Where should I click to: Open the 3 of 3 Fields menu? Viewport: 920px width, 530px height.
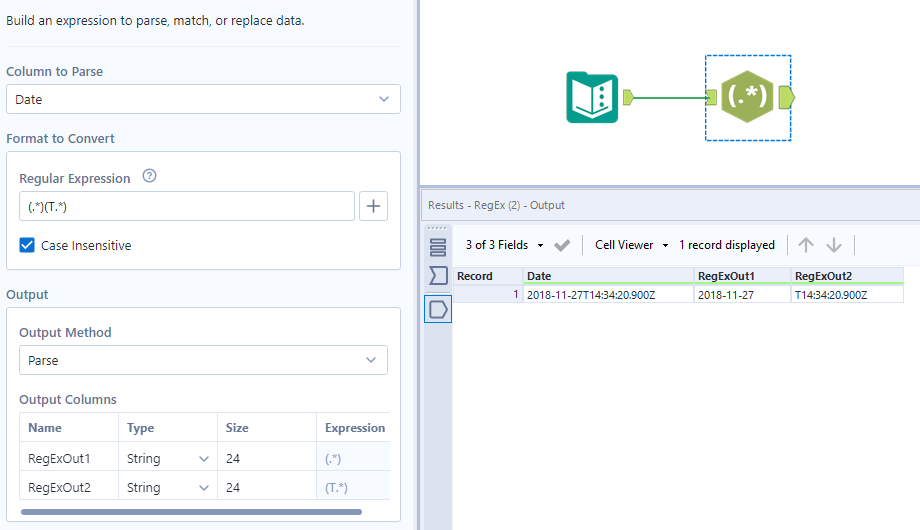(x=505, y=245)
